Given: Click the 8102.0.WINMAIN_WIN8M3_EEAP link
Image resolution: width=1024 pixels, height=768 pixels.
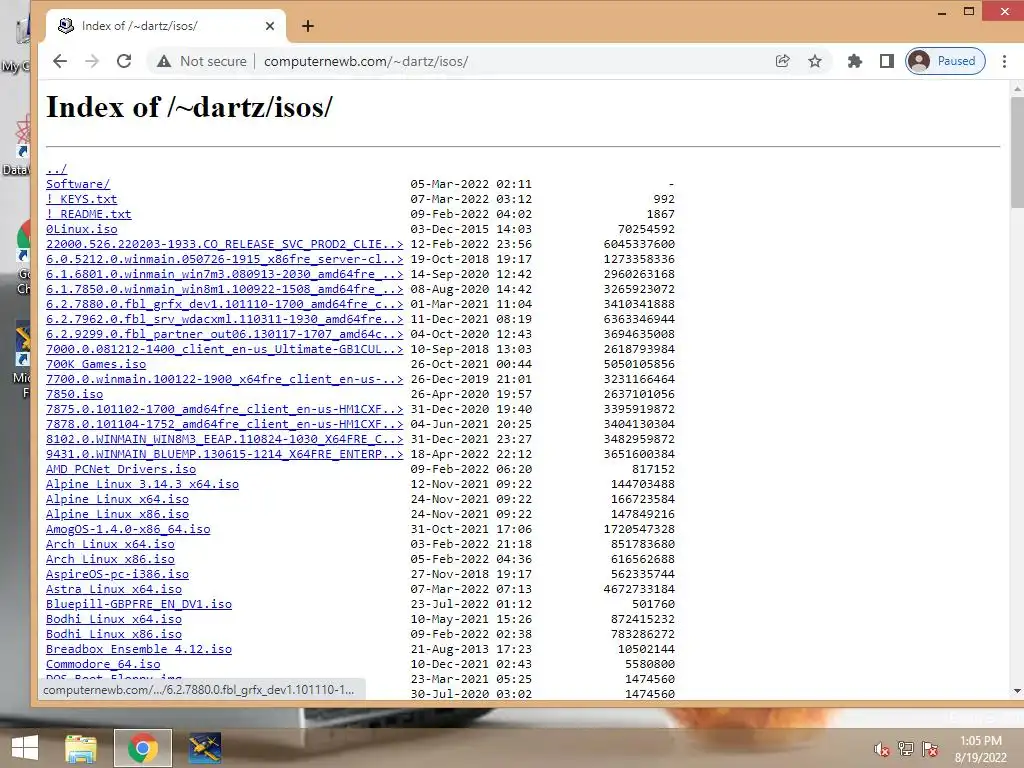Looking at the screenshot, I should coord(225,440).
